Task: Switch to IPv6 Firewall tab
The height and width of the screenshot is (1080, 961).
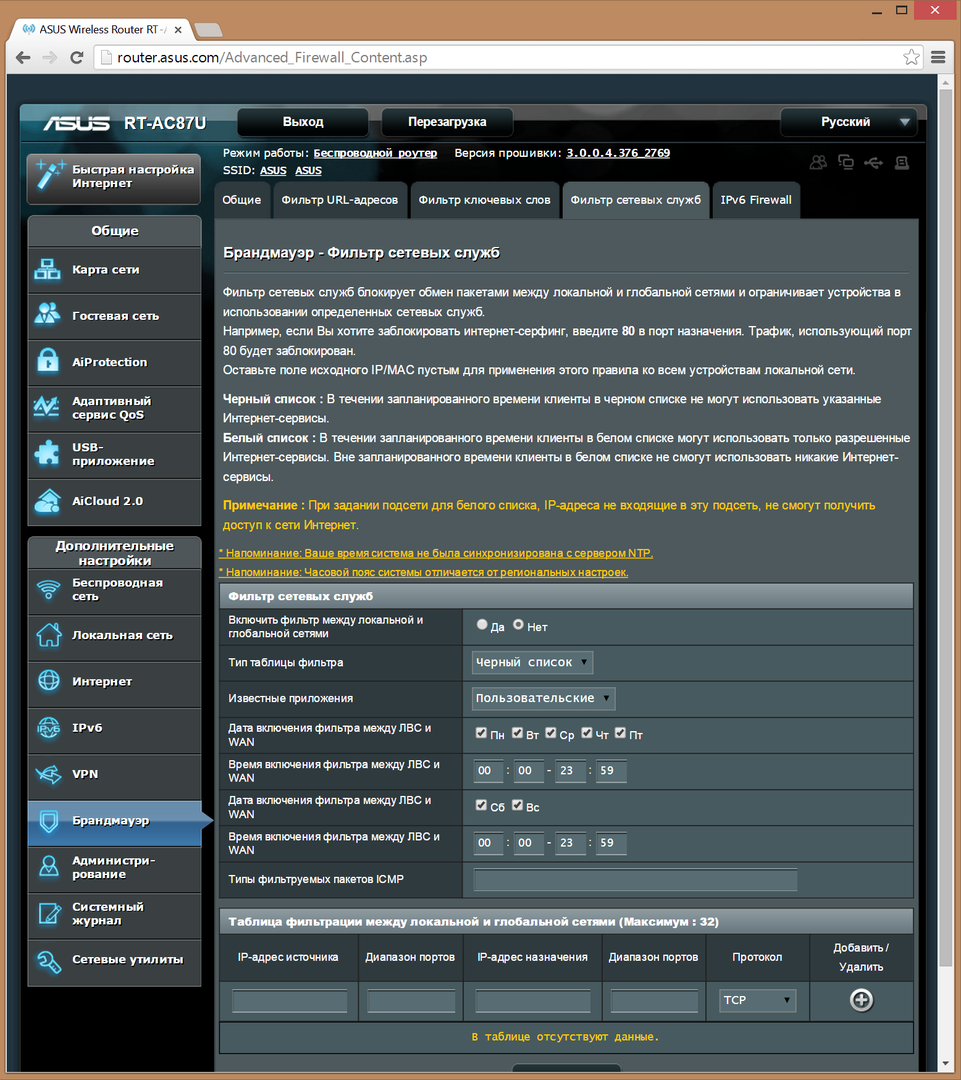Action: click(x=756, y=200)
